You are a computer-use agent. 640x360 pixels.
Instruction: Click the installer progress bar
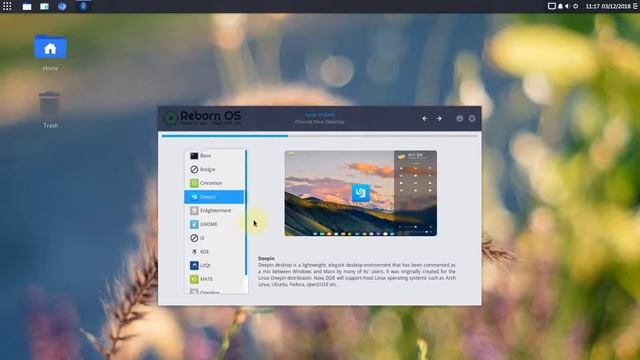320,136
